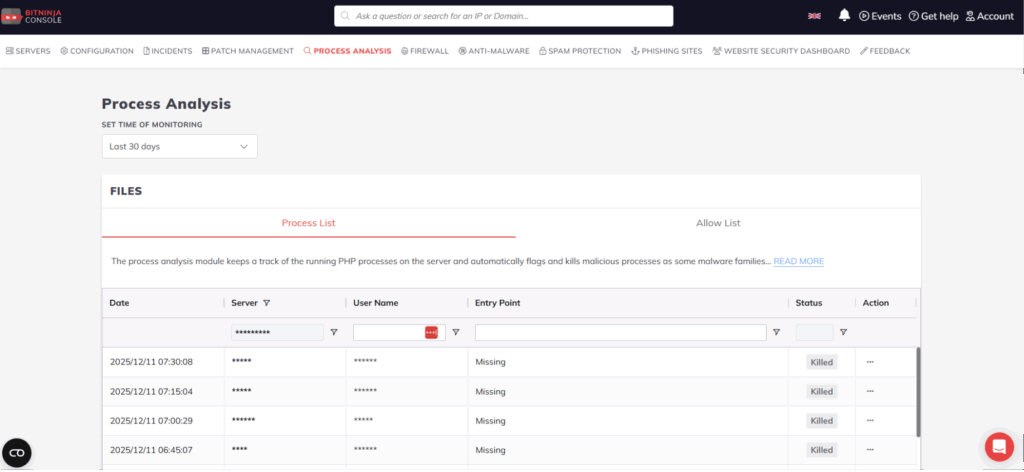The image size is (1024, 472).
Task: Click the READ MORE link
Action: (x=798, y=261)
